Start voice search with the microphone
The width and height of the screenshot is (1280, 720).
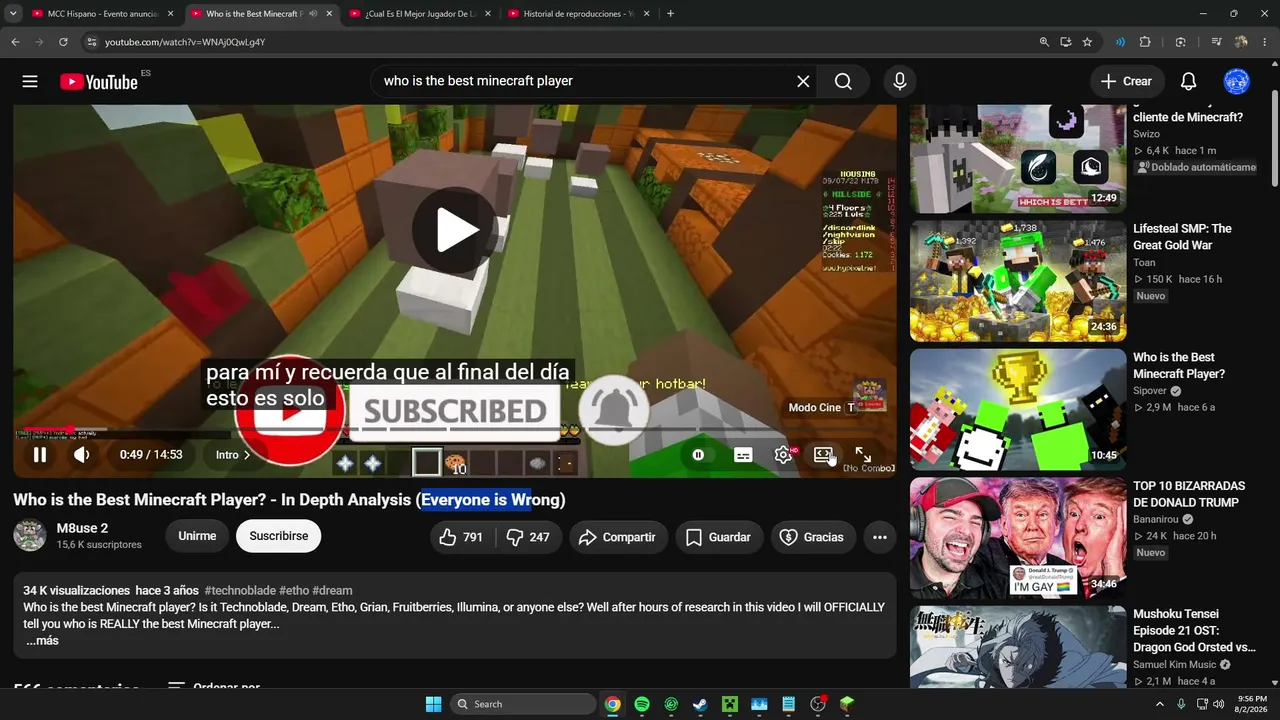(900, 82)
